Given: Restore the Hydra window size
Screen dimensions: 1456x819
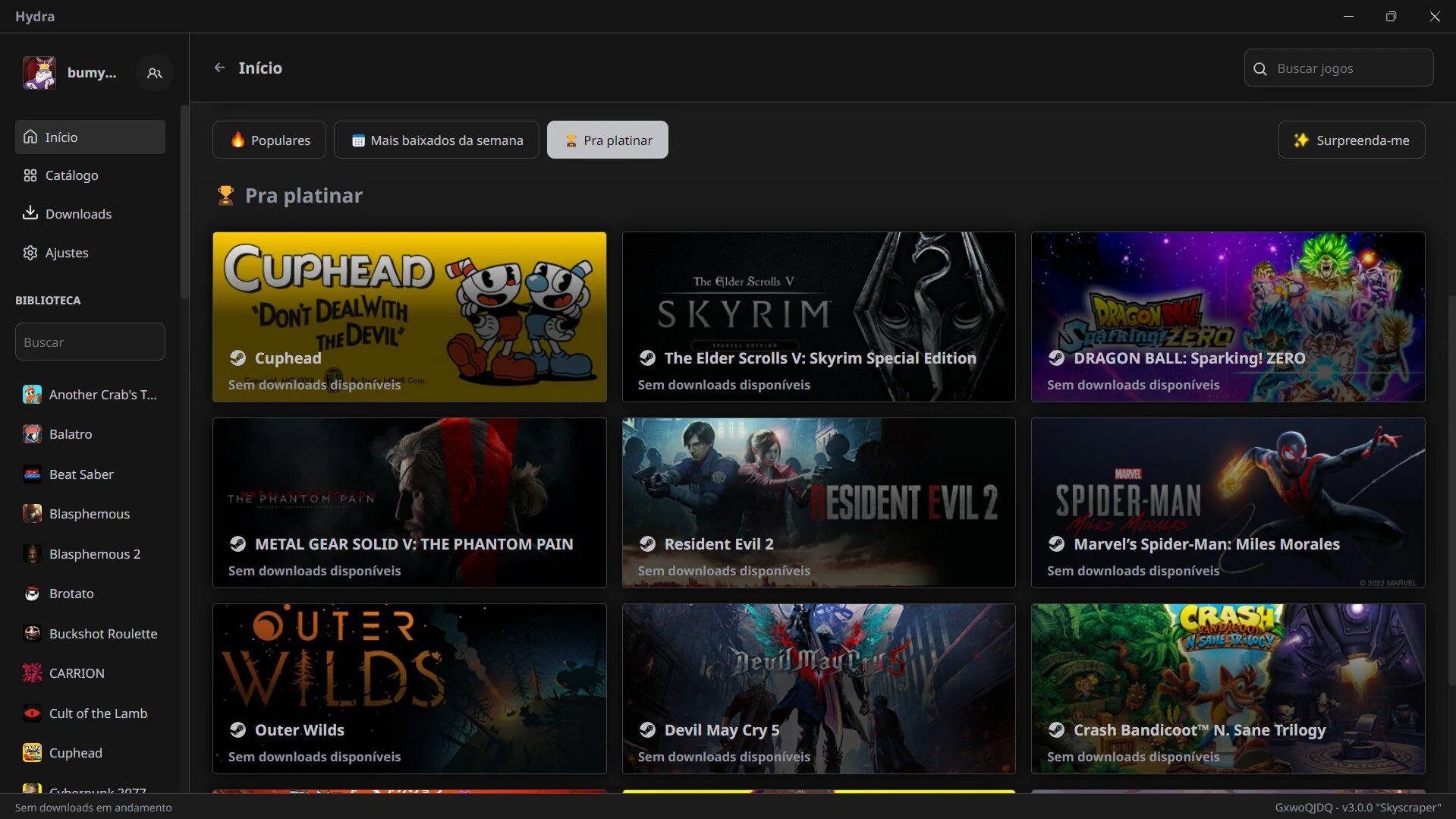Looking at the screenshot, I should coord(1391,16).
